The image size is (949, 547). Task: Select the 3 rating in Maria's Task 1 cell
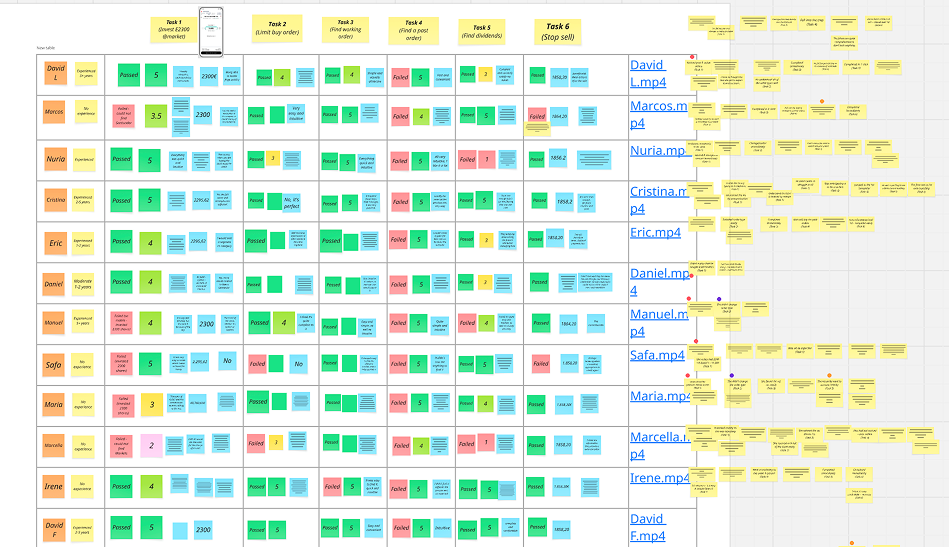tap(152, 405)
